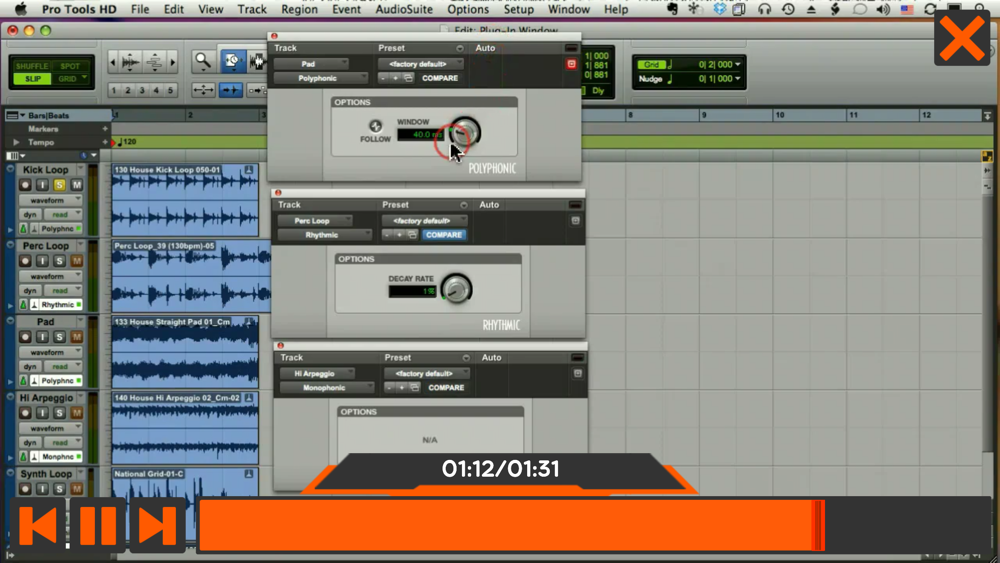Click previous preset minus in Polyphonic plugin
This screenshot has height=563, width=1000.
coord(383,78)
